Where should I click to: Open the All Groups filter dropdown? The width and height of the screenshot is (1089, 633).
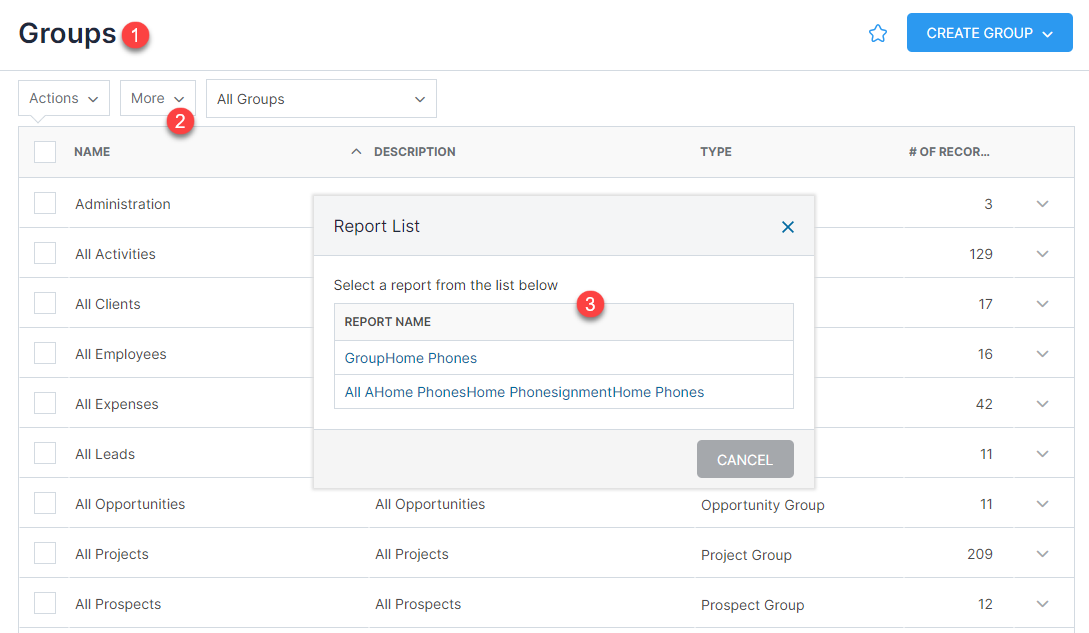click(320, 98)
